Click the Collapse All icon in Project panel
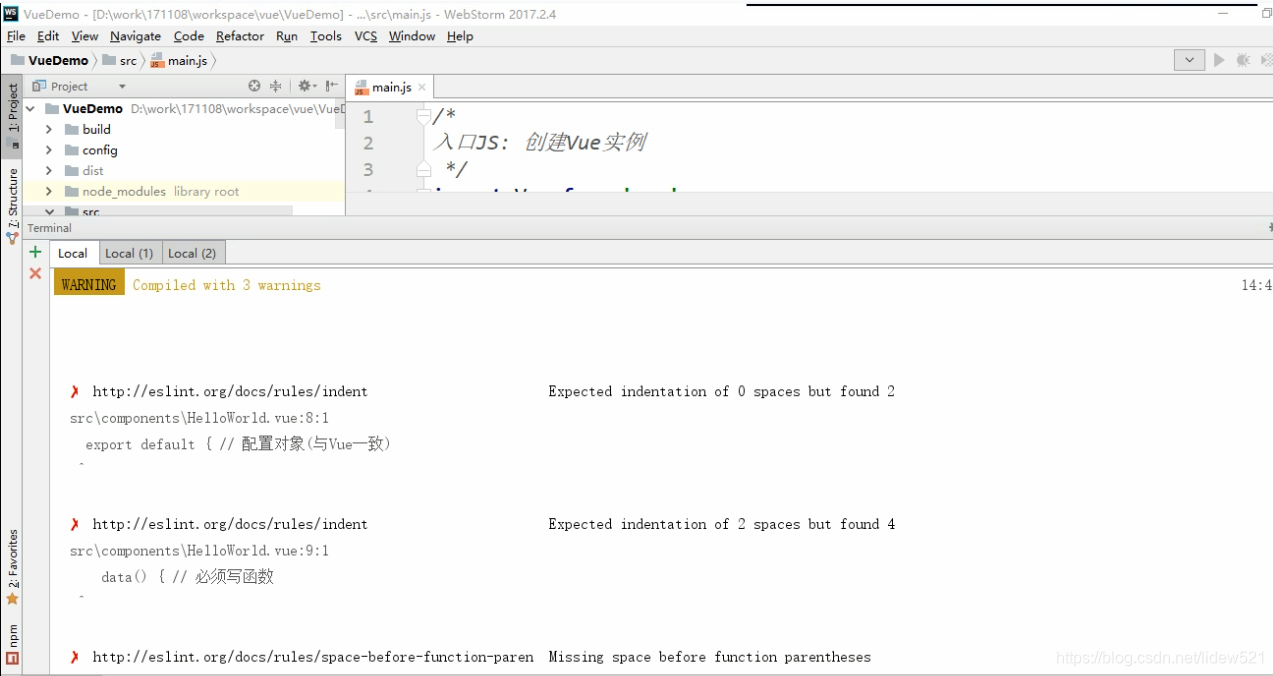 pos(276,86)
